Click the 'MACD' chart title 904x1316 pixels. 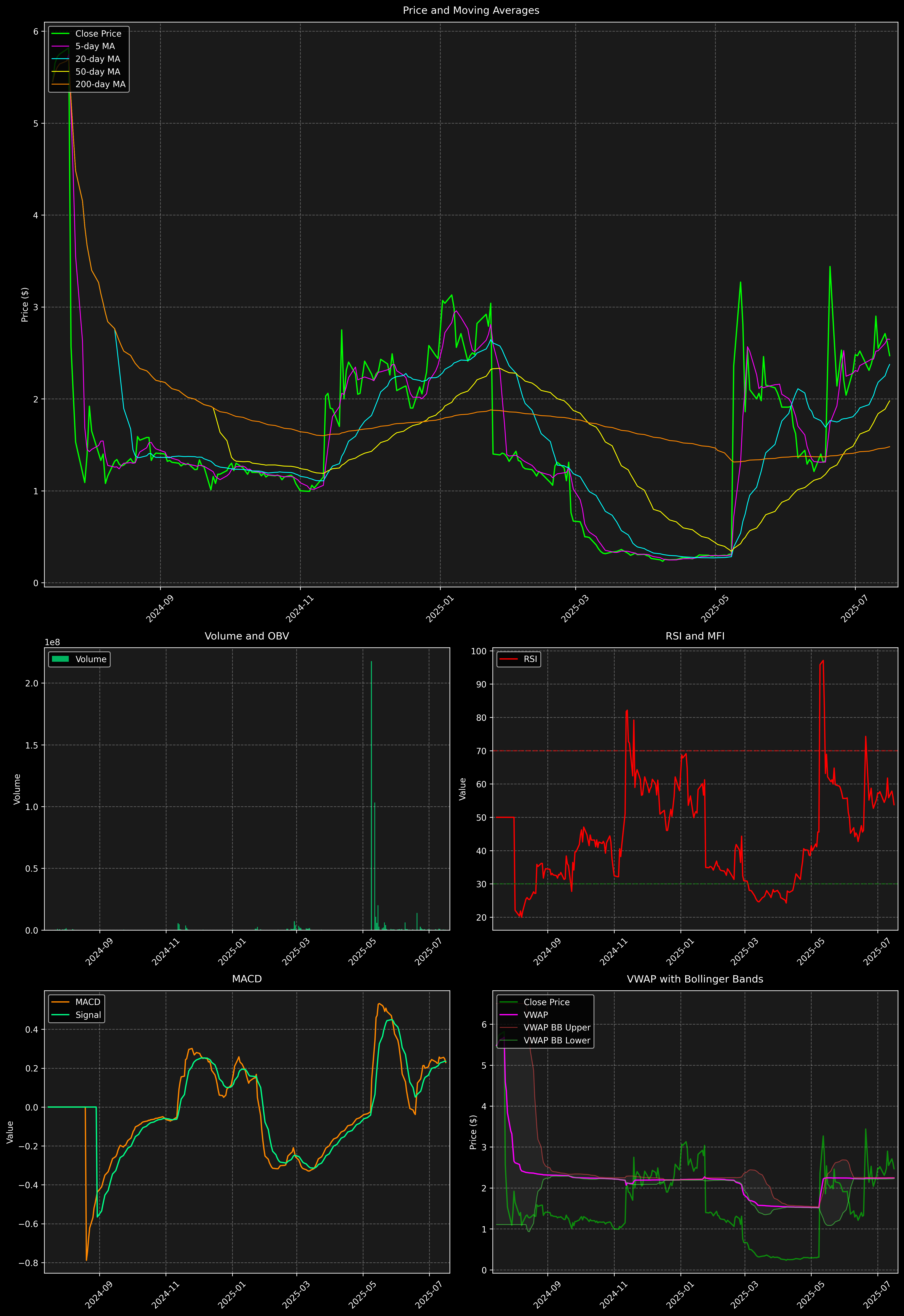click(x=247, y=979)
